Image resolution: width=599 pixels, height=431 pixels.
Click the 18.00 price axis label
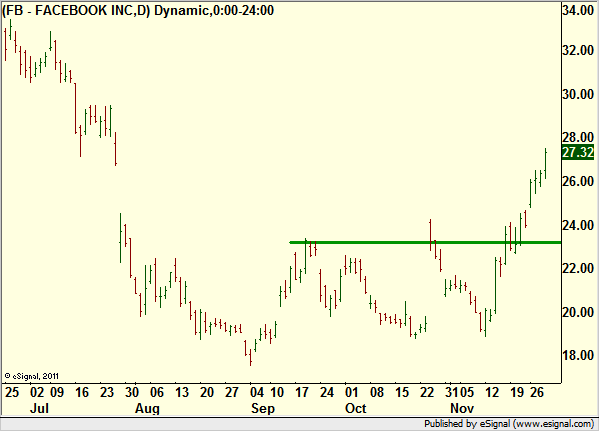click(578, 355)
